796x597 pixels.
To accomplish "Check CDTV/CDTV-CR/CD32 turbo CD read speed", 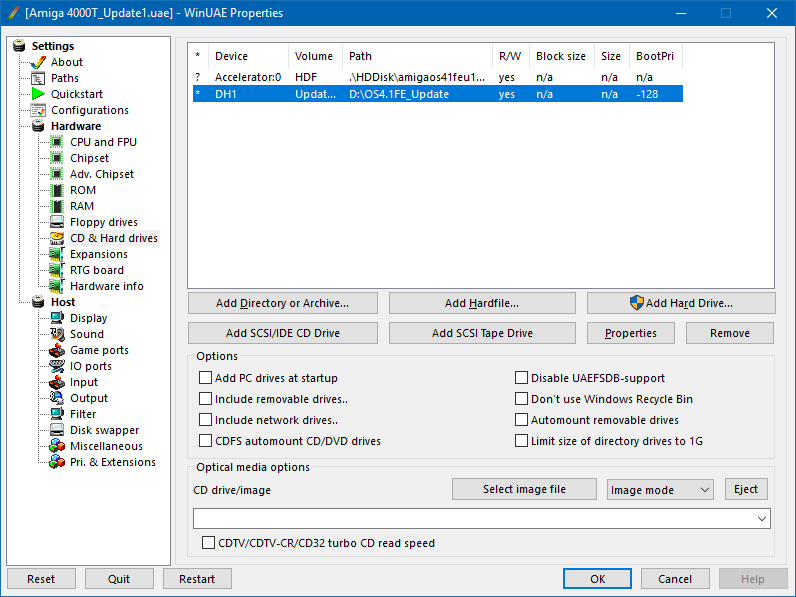I will (209, 543).
